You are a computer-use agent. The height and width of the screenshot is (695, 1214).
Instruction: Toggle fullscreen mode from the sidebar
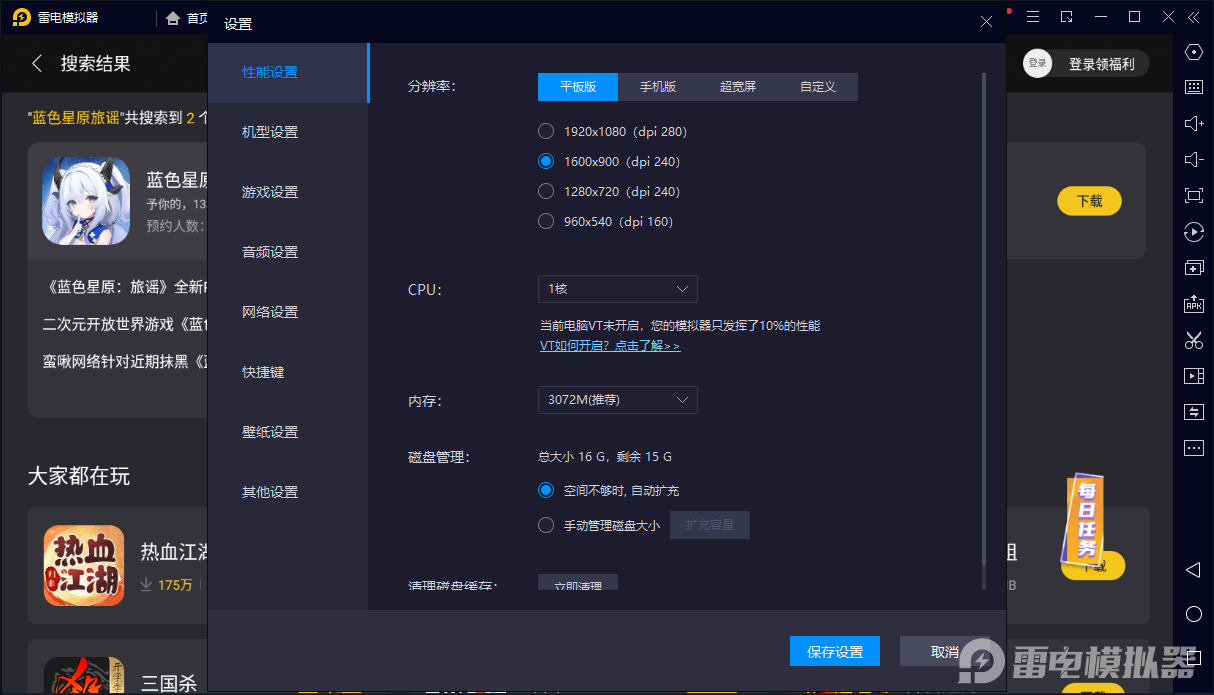point(1193,195)
